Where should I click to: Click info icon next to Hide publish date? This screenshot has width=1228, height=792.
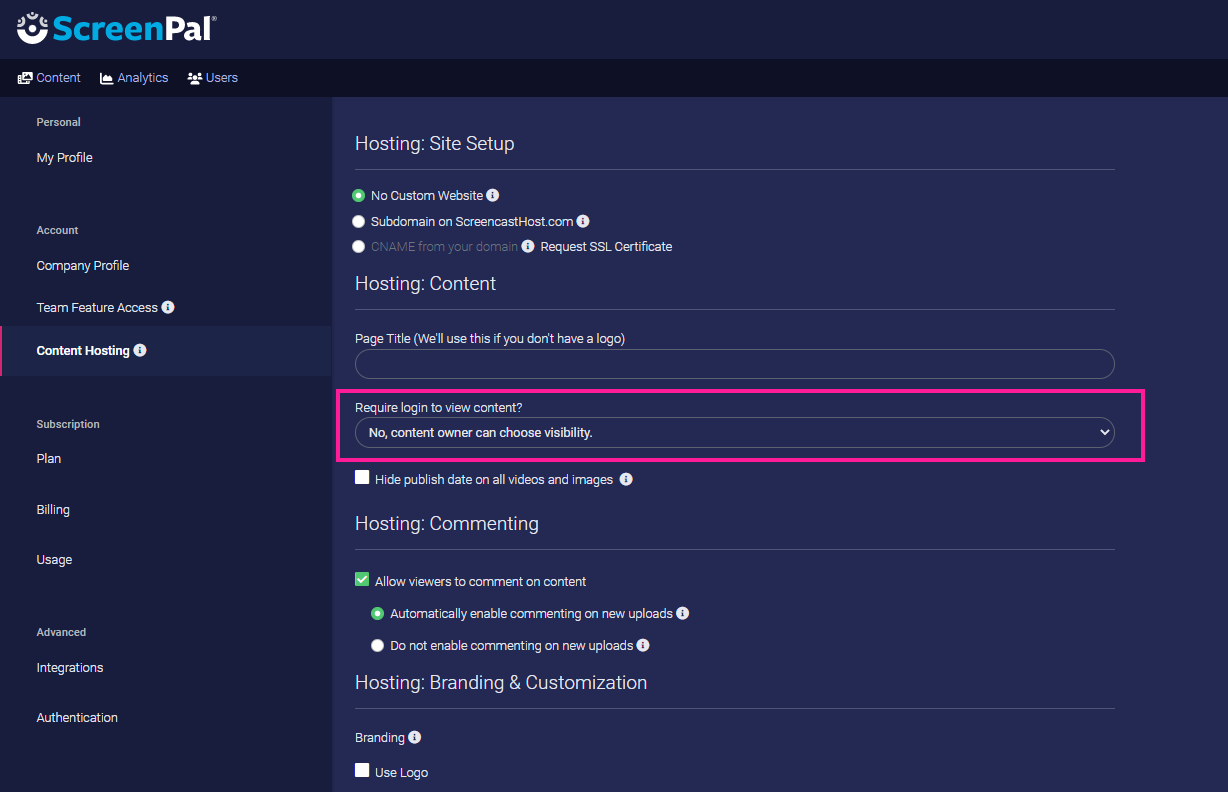[x=626, y=479]
